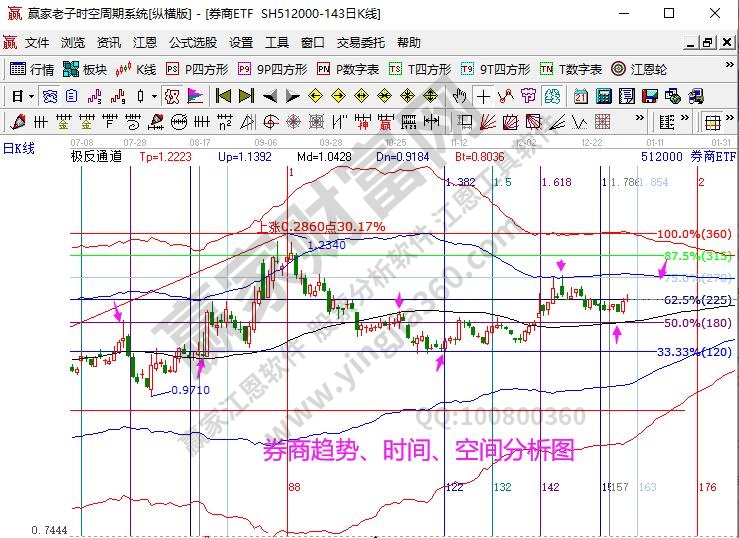The width and height of the screenshot is (739, 538).
Task: Open the 交易委托 menu
Action: [358, 43]
